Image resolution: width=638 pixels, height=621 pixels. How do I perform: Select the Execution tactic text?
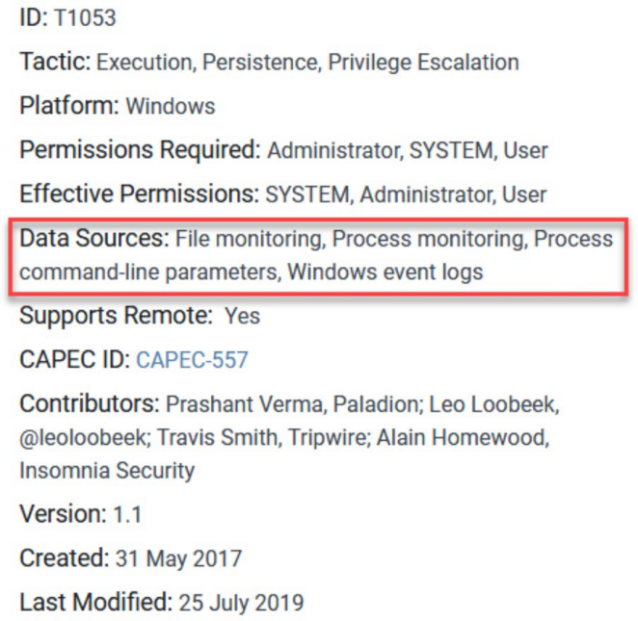(x=145, y=63)
